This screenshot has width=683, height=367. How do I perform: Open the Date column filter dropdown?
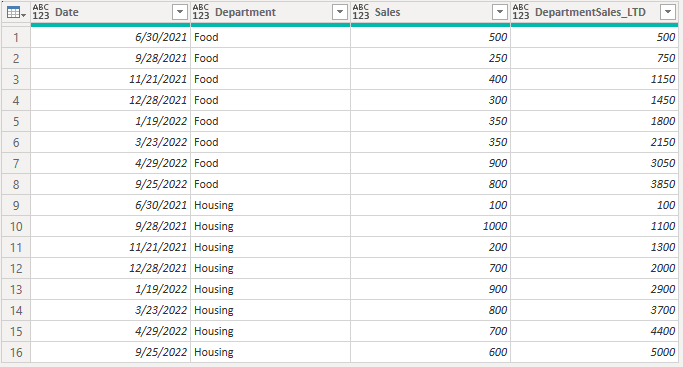pos(179,12)
